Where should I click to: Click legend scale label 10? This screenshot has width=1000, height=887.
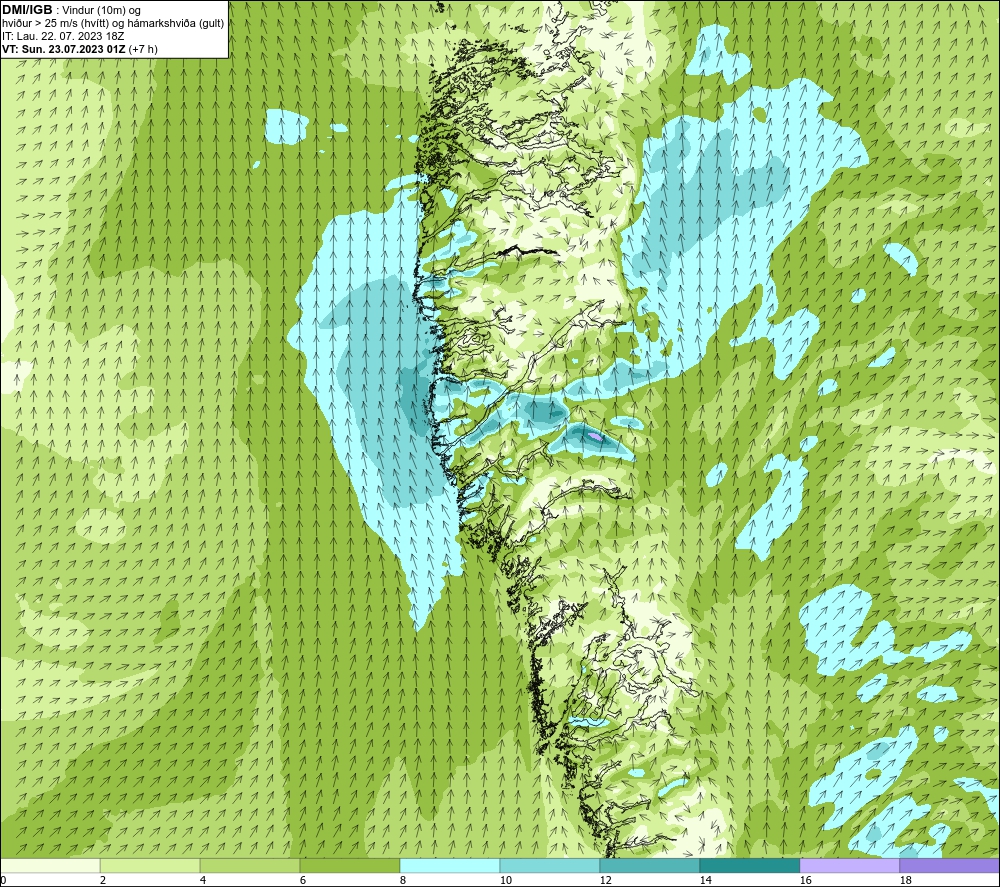pyautogui.click(x=504, y=881)
